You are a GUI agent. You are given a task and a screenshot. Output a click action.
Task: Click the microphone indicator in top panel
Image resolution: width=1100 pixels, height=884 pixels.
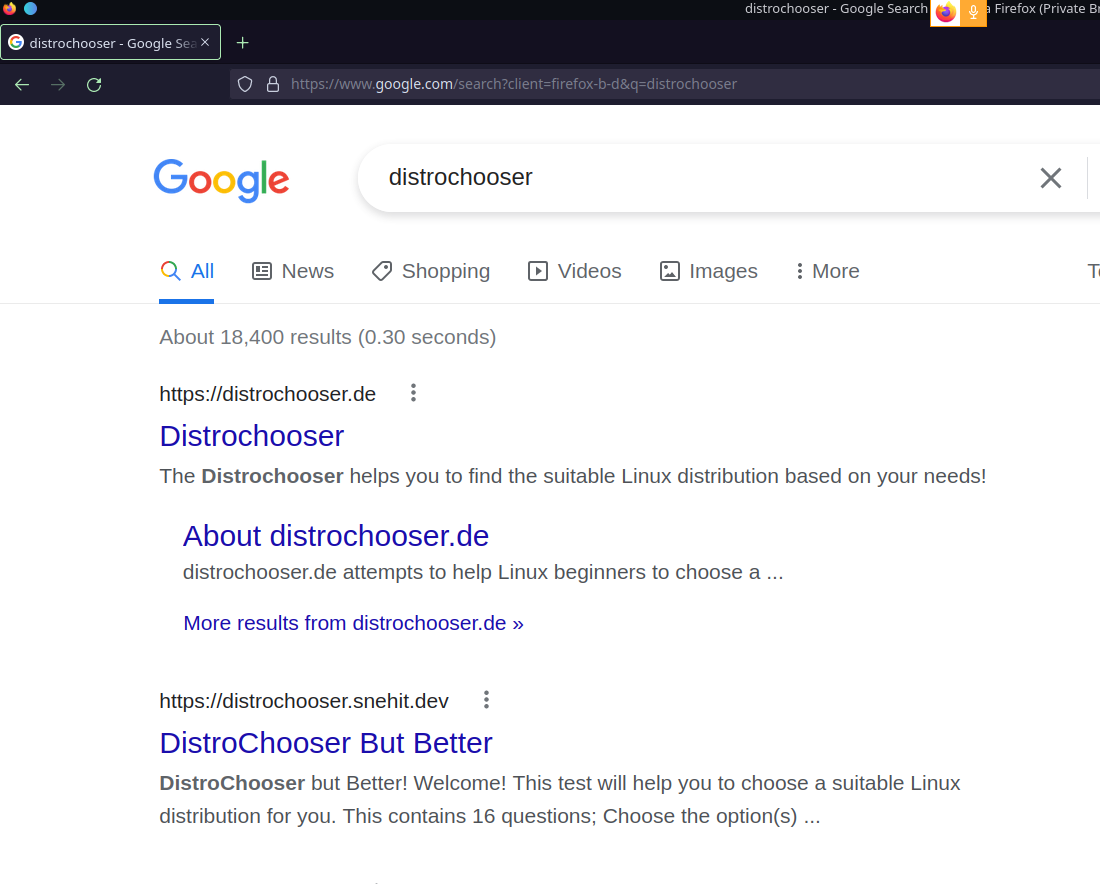[973, 12]
